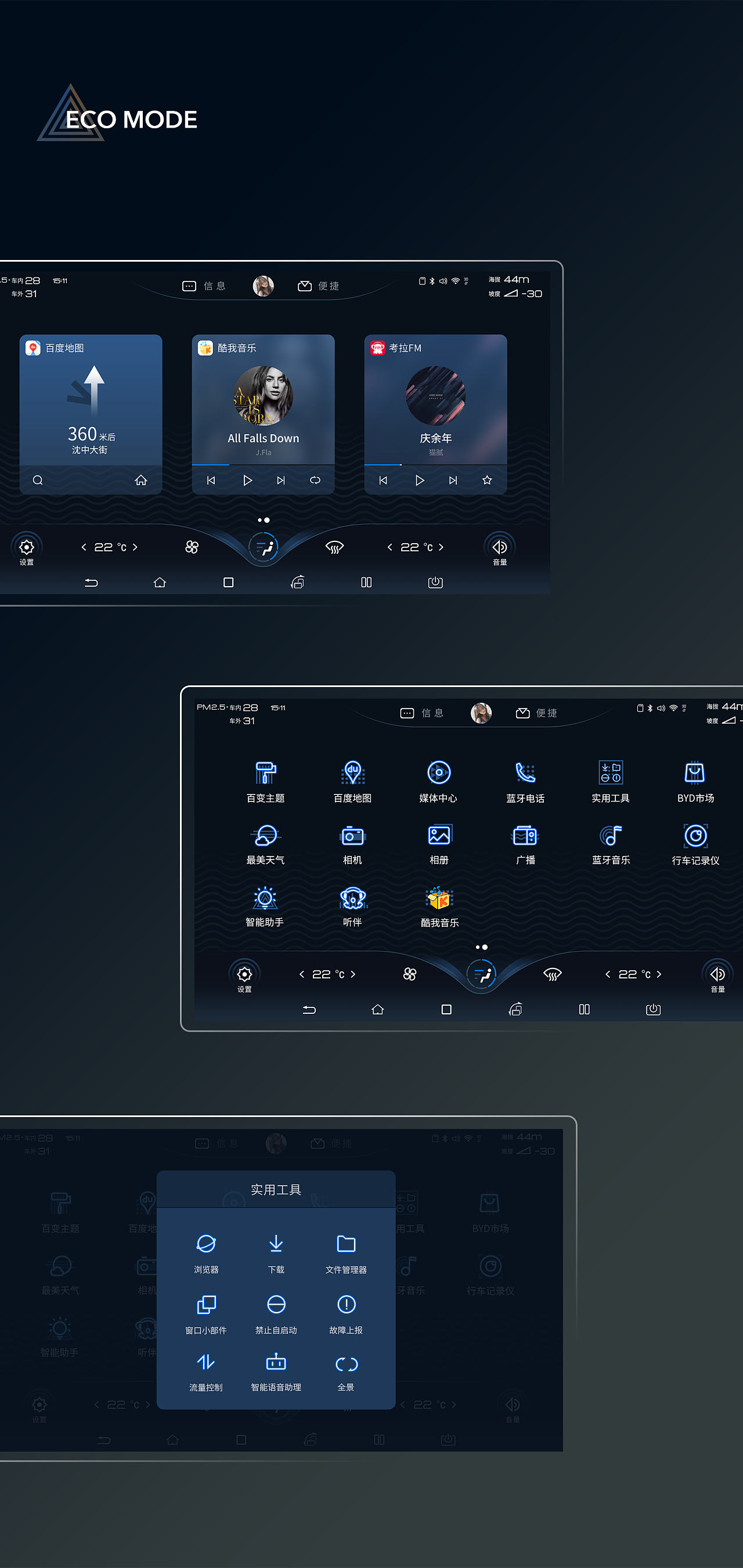Open recent apps square in top screen
The height and width of the screenshot is (1568, 743).
point(228,583)
